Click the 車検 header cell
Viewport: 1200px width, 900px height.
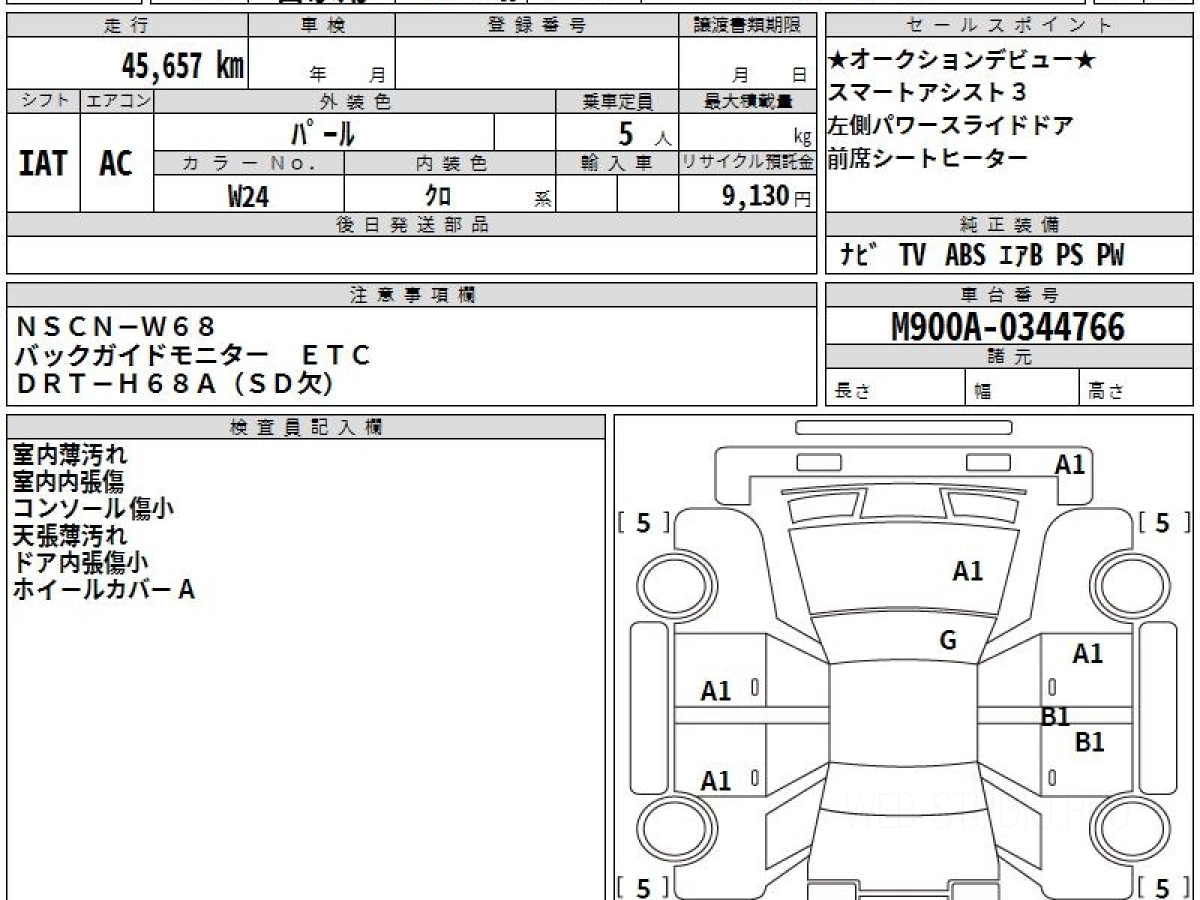point(322,26)
